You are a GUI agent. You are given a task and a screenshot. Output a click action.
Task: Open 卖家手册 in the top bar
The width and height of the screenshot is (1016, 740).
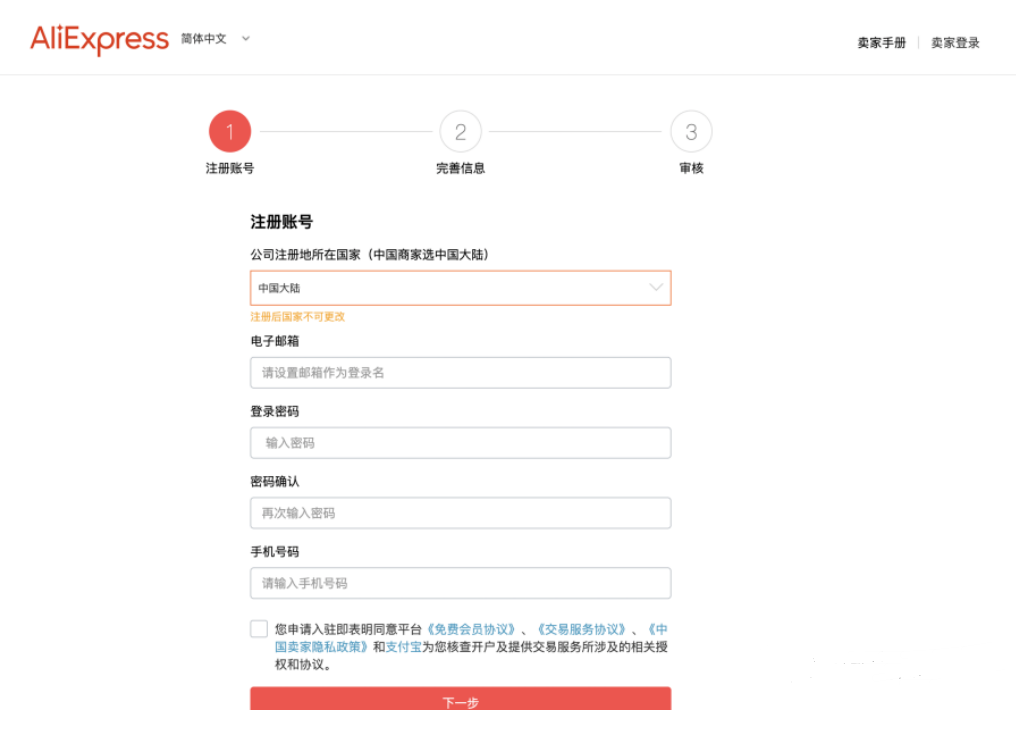pyautogui.click(x=880, y=43)
